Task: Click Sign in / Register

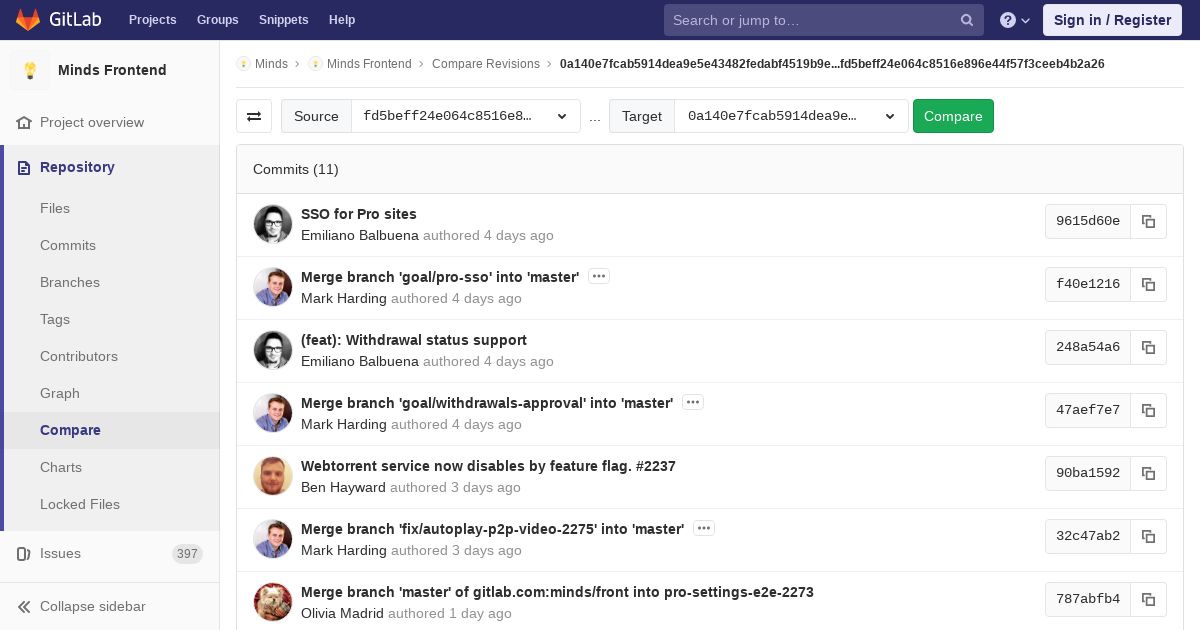Action: (1112, 20)
